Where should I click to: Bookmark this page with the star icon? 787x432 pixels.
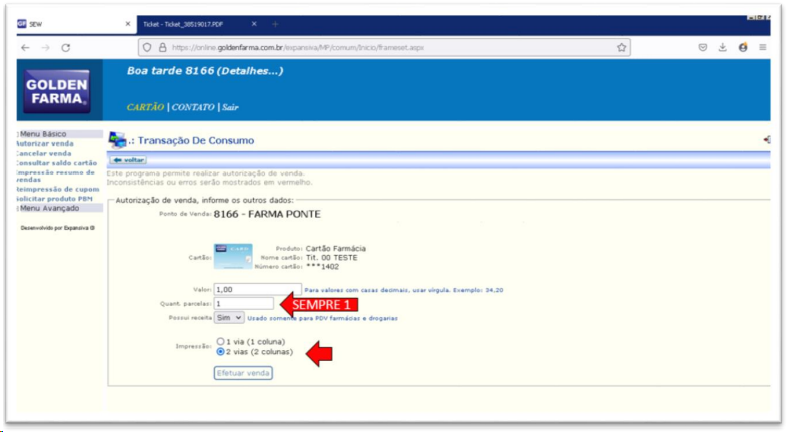tap(621, 48)
